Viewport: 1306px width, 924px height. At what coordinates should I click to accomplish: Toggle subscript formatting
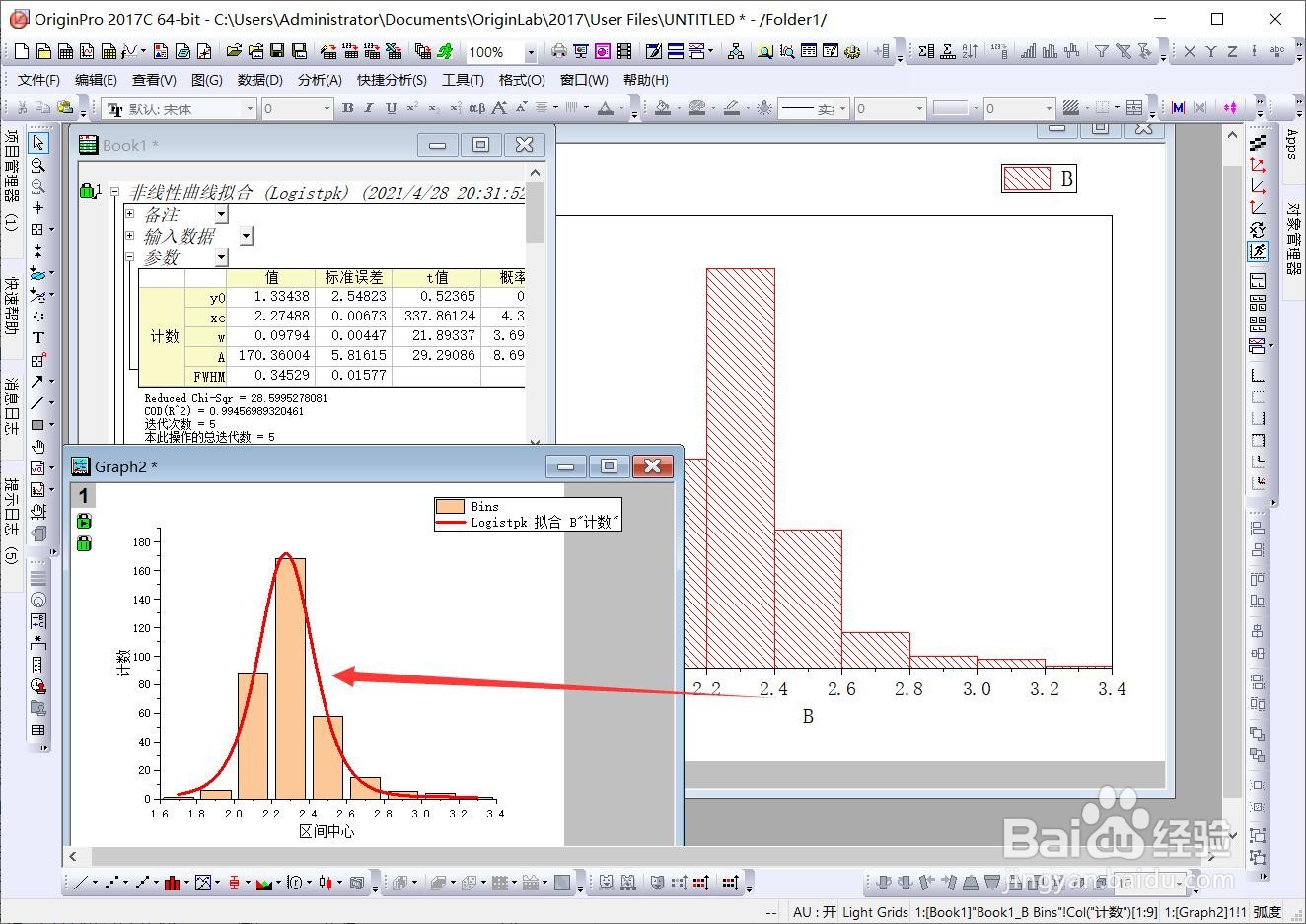434,108
